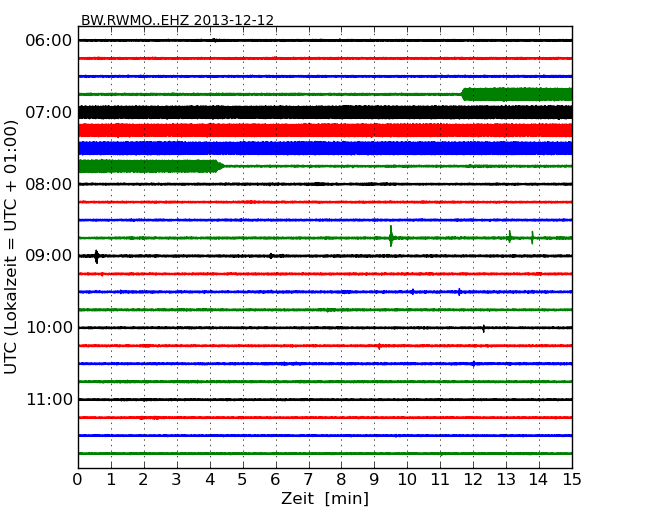Click the thick blue trace above 08:00
650x520 pixels.
325,148
